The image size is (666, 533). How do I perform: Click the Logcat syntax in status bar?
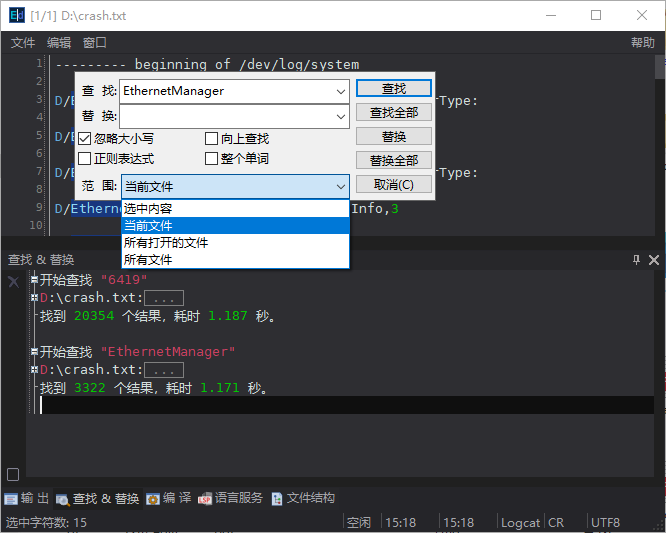tap(520, 522)
